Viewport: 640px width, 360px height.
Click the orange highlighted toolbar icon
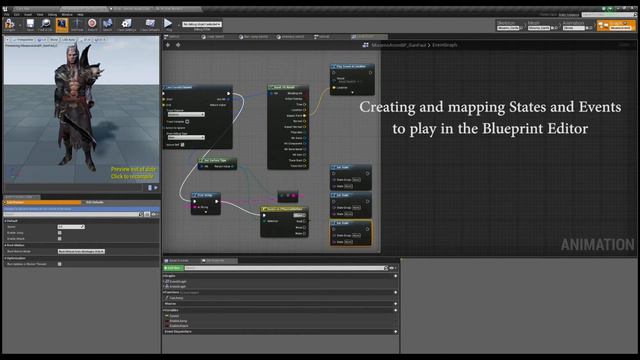(x=62, y=24)
